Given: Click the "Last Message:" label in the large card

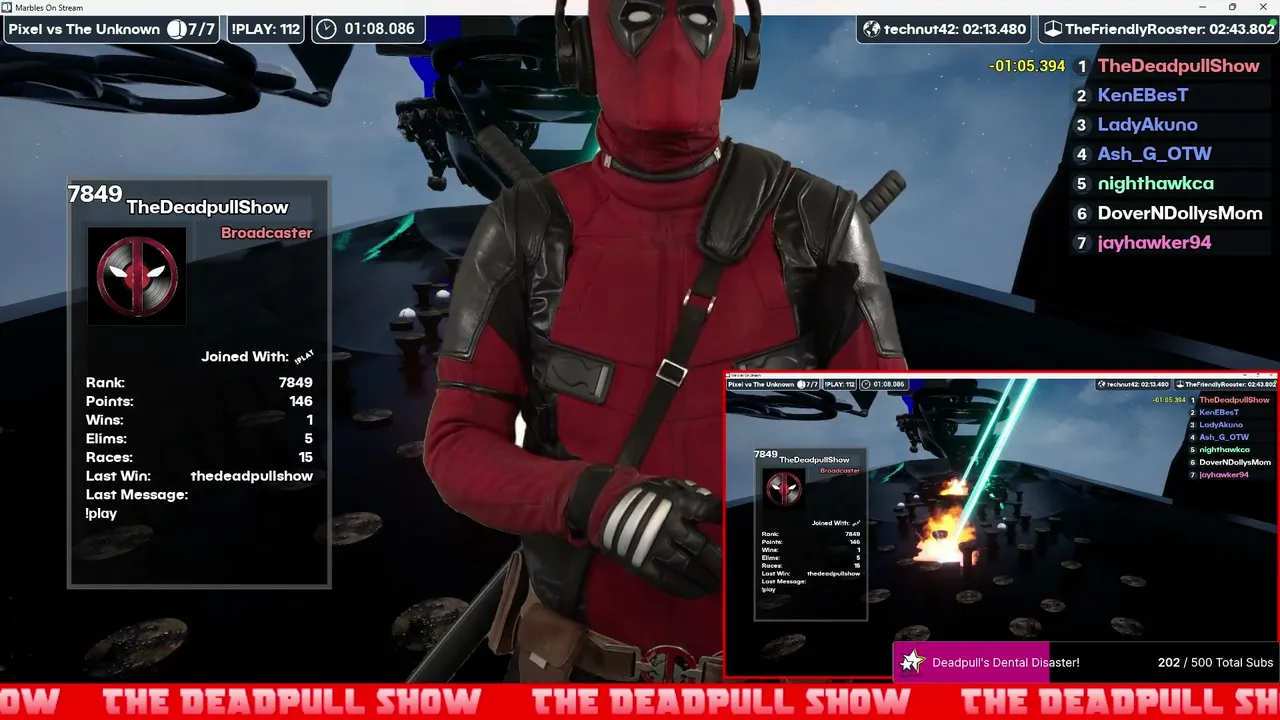Looking at the screenshot, I should [137, 495].
